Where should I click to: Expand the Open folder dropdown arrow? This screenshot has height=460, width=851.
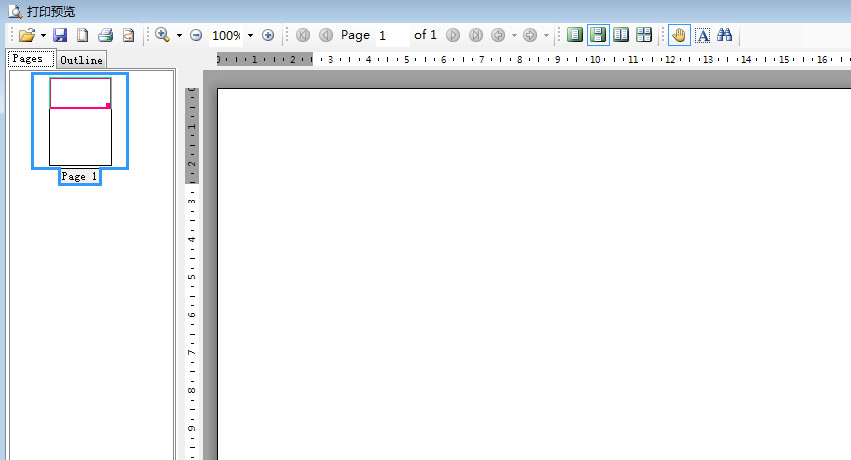[43, 36]
